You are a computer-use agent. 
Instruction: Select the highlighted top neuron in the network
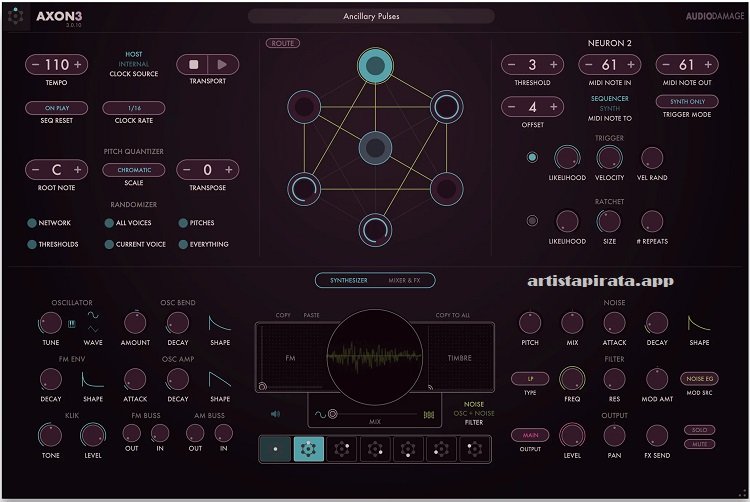[375, 66]
